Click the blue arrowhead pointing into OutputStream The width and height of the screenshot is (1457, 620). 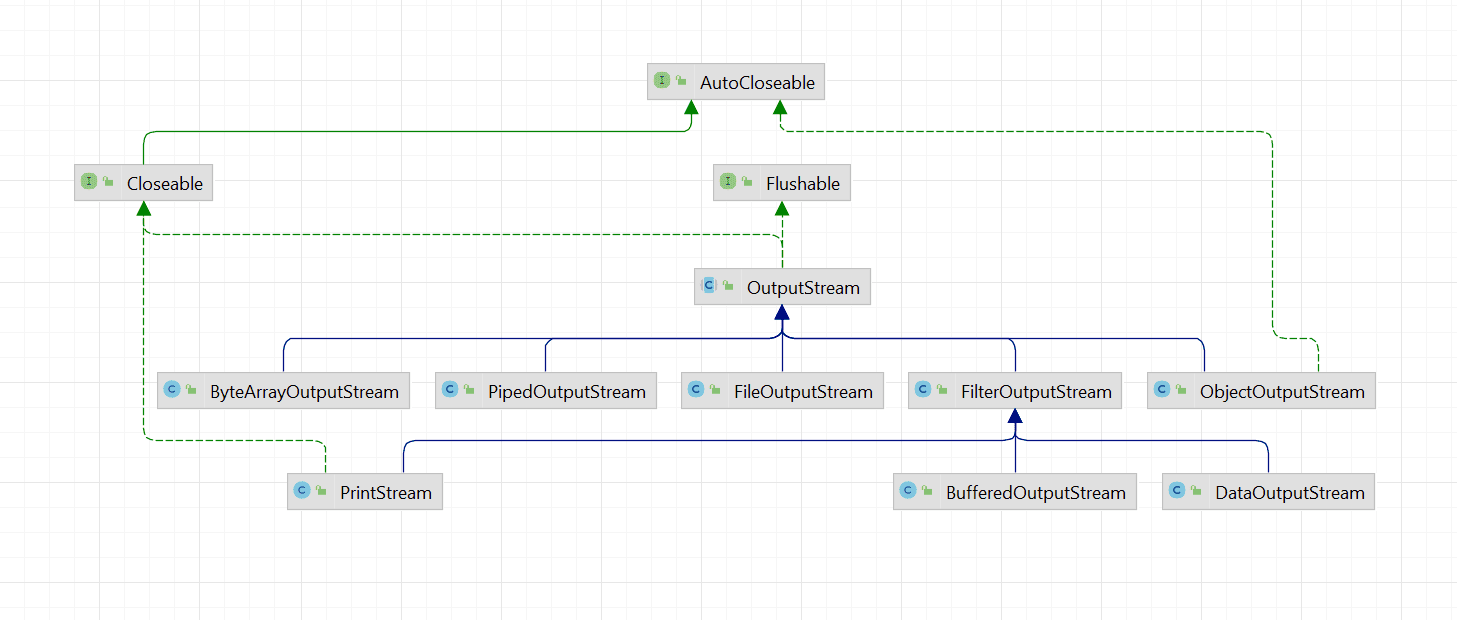(x=782, y=313)
